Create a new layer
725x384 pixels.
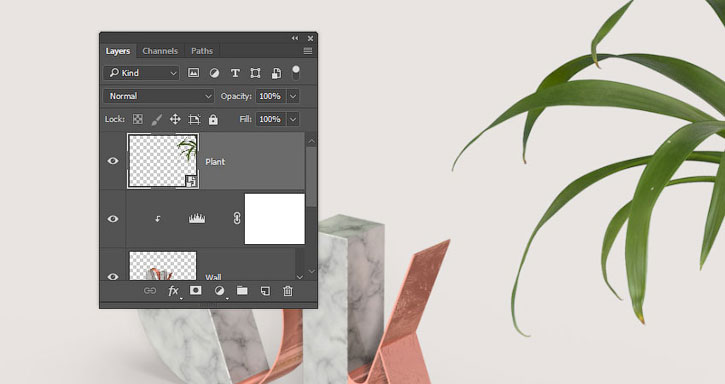coord(265,291)
